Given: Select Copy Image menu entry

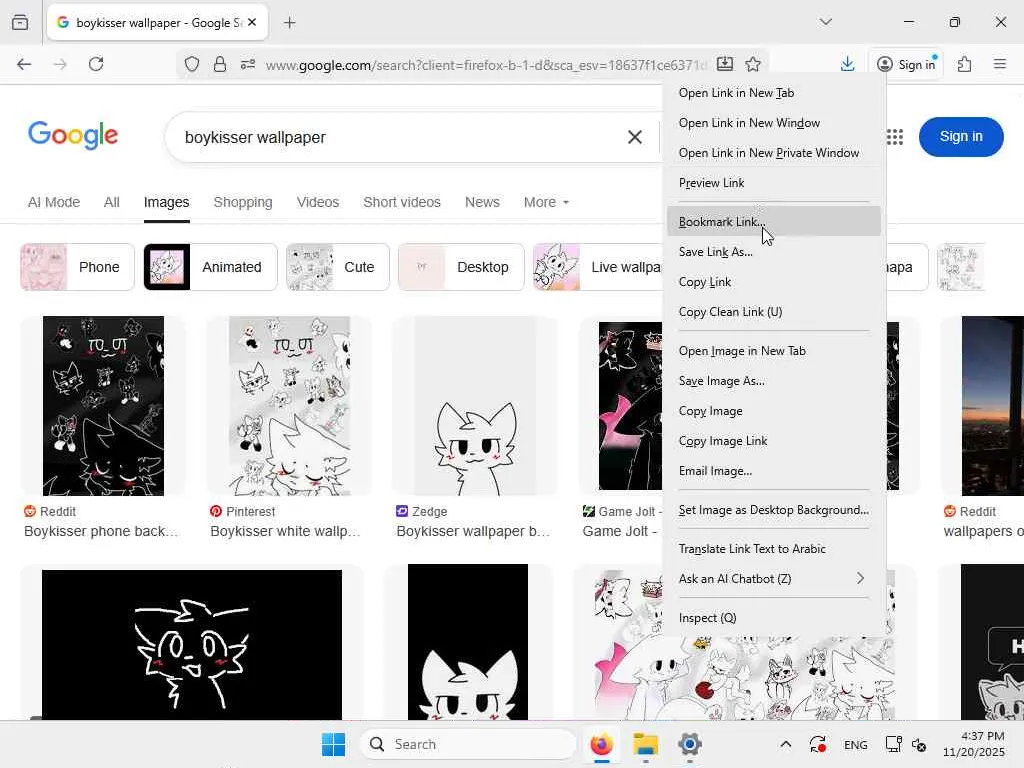Looking at the screenshot, I should (x=774, y=411).
